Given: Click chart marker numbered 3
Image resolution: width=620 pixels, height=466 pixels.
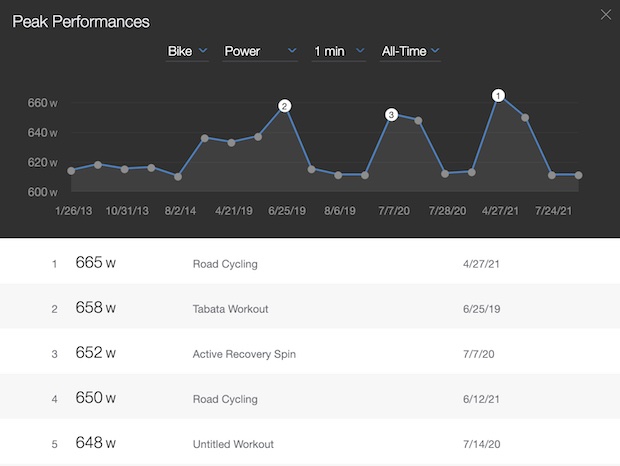Looking at the screenshot, I should click(x=391, y=115).
